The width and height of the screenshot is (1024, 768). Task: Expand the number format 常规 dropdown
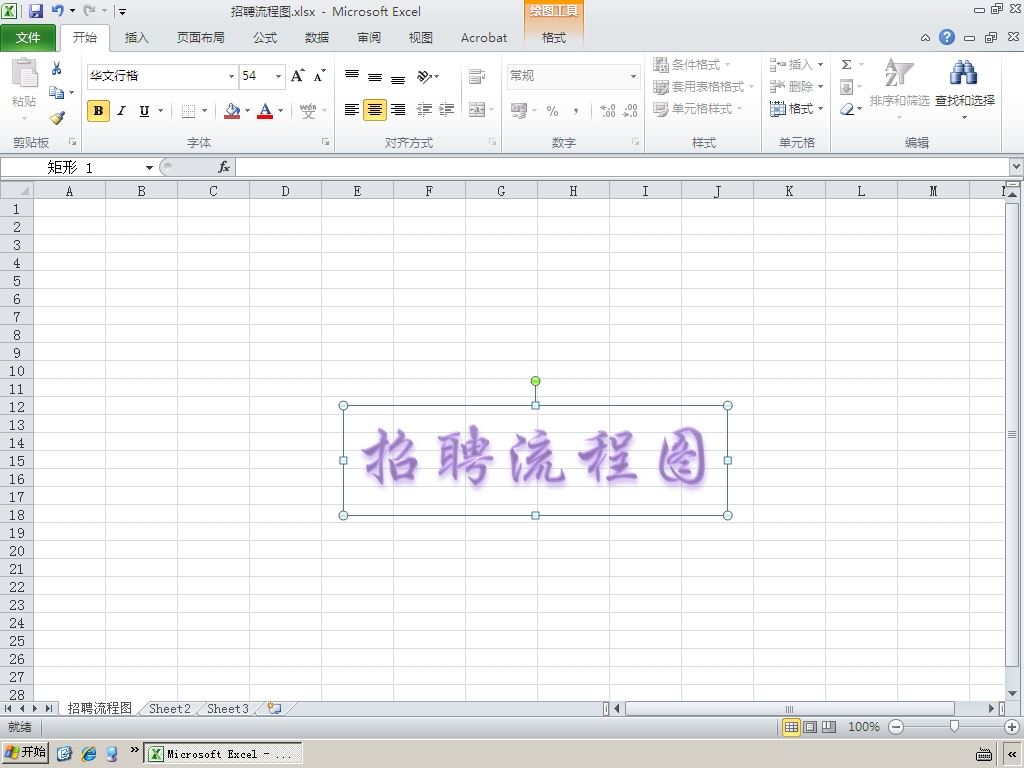[x=633, y=76]
